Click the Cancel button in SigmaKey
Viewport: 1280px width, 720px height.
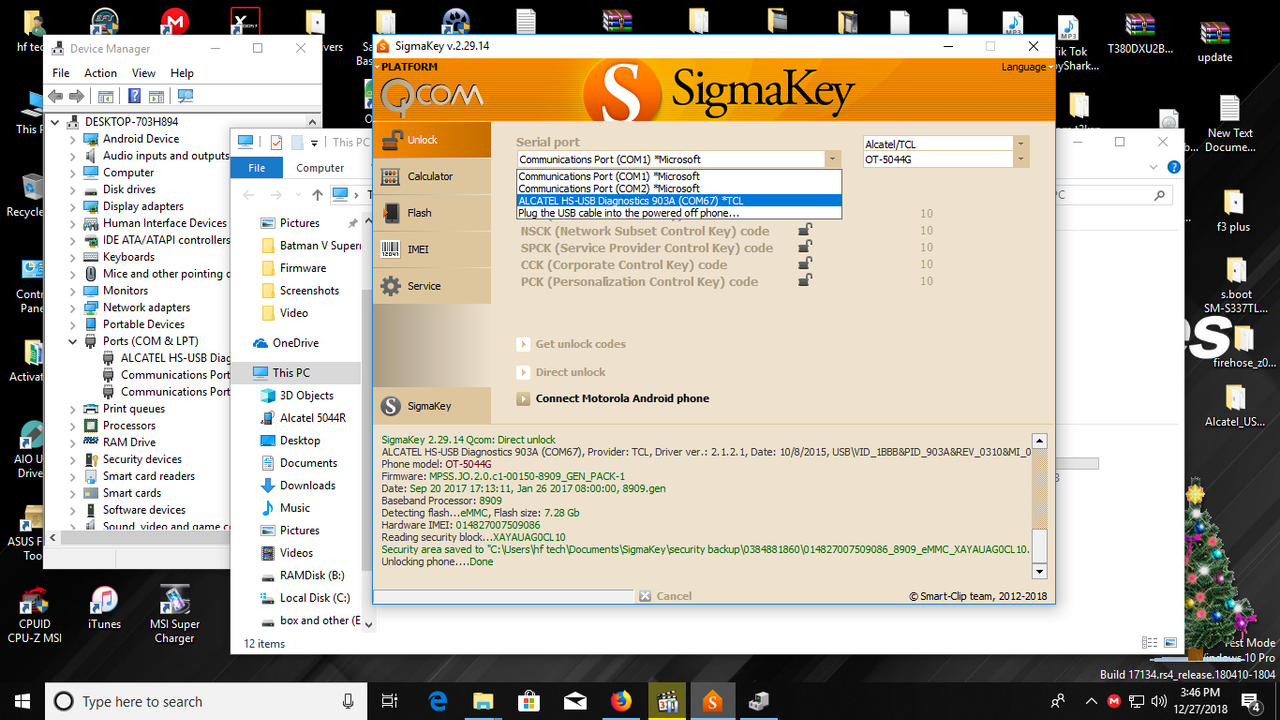coord(665,596)
